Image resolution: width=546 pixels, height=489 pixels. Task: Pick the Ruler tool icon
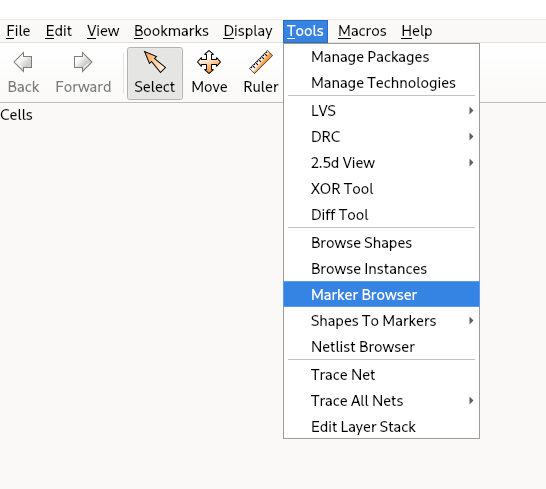(x=261, y=62)
